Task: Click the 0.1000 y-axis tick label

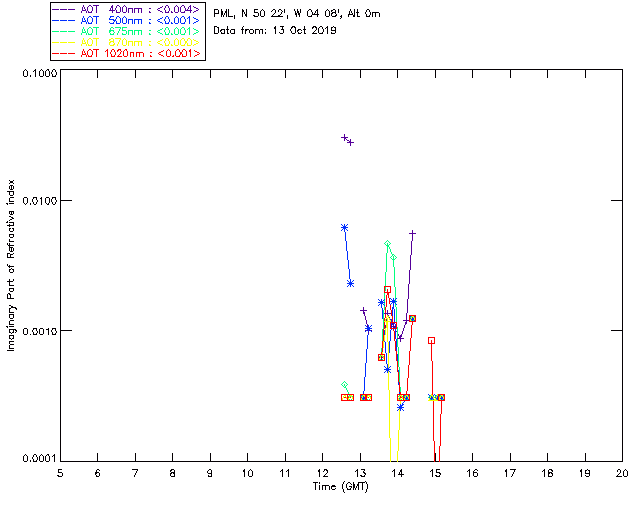Action: point(39,73)
